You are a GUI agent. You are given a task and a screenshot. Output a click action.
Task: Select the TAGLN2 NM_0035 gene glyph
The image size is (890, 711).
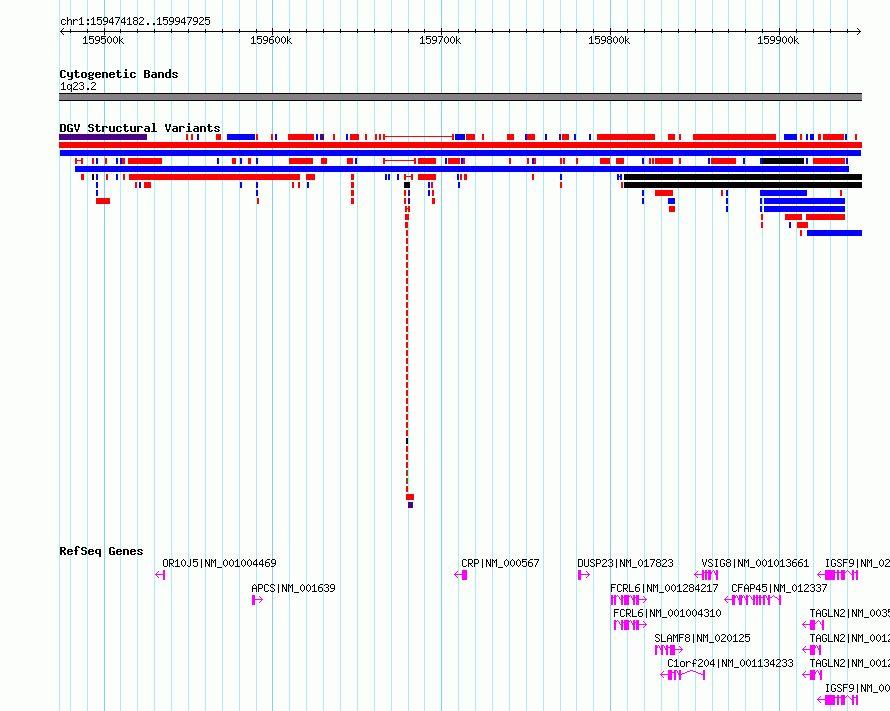813,625
